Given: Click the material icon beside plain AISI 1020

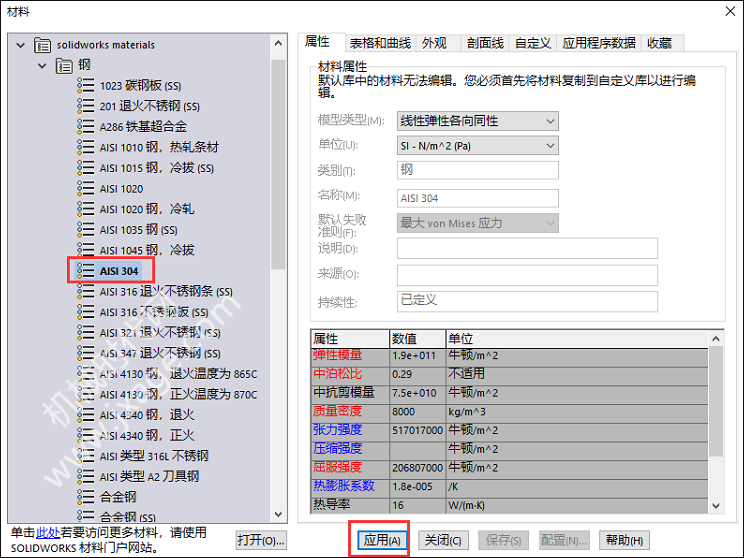Looking at the screenshot, I should click(85, 188).
